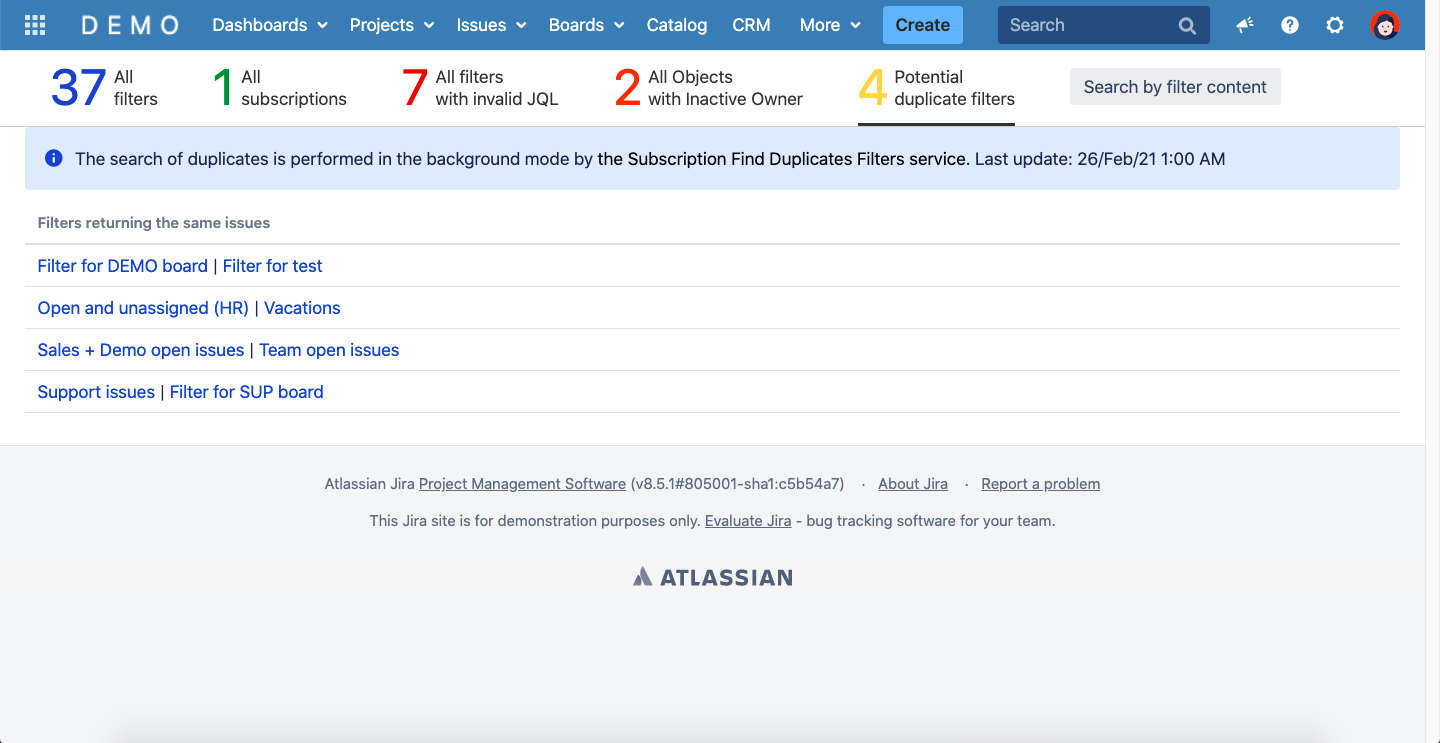Click the DEMO logo in header
1440x743 pixels.
[x=130, y=25]
